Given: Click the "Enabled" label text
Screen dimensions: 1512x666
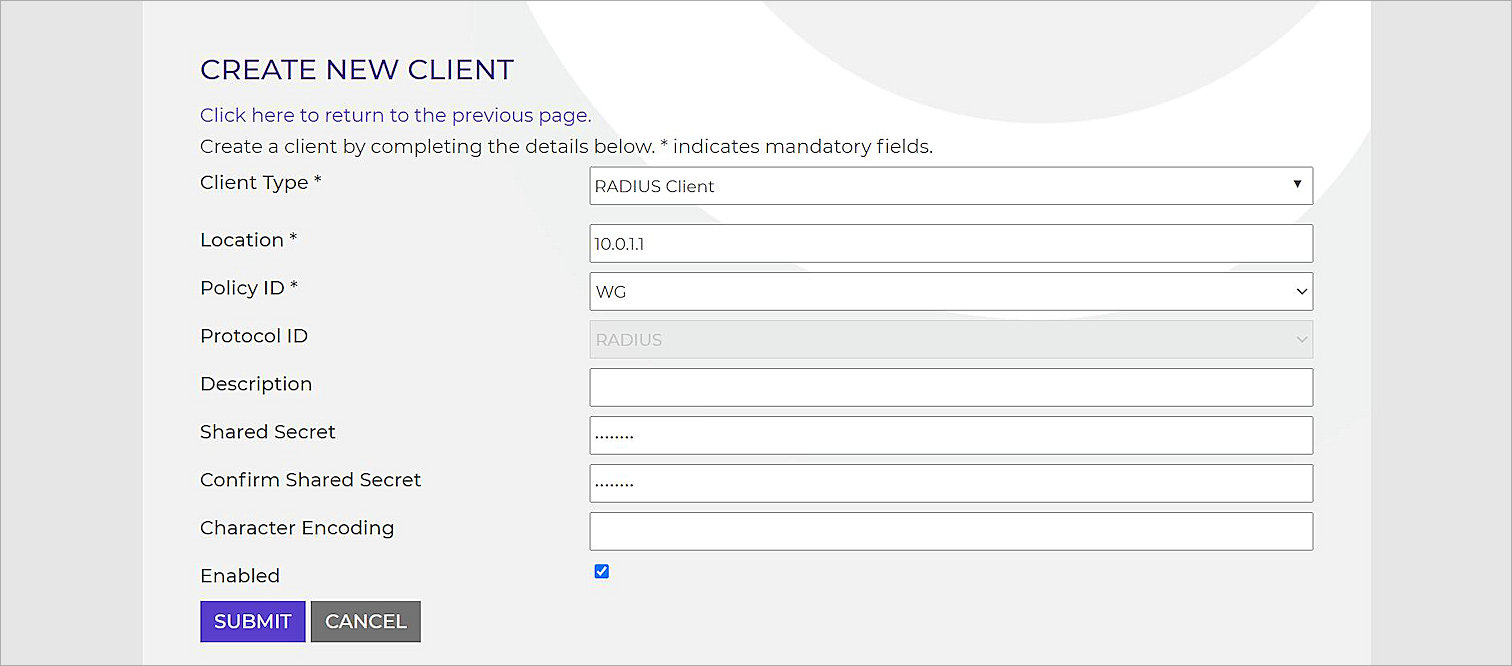Looking at the screenshot, I should coord(240,576).
